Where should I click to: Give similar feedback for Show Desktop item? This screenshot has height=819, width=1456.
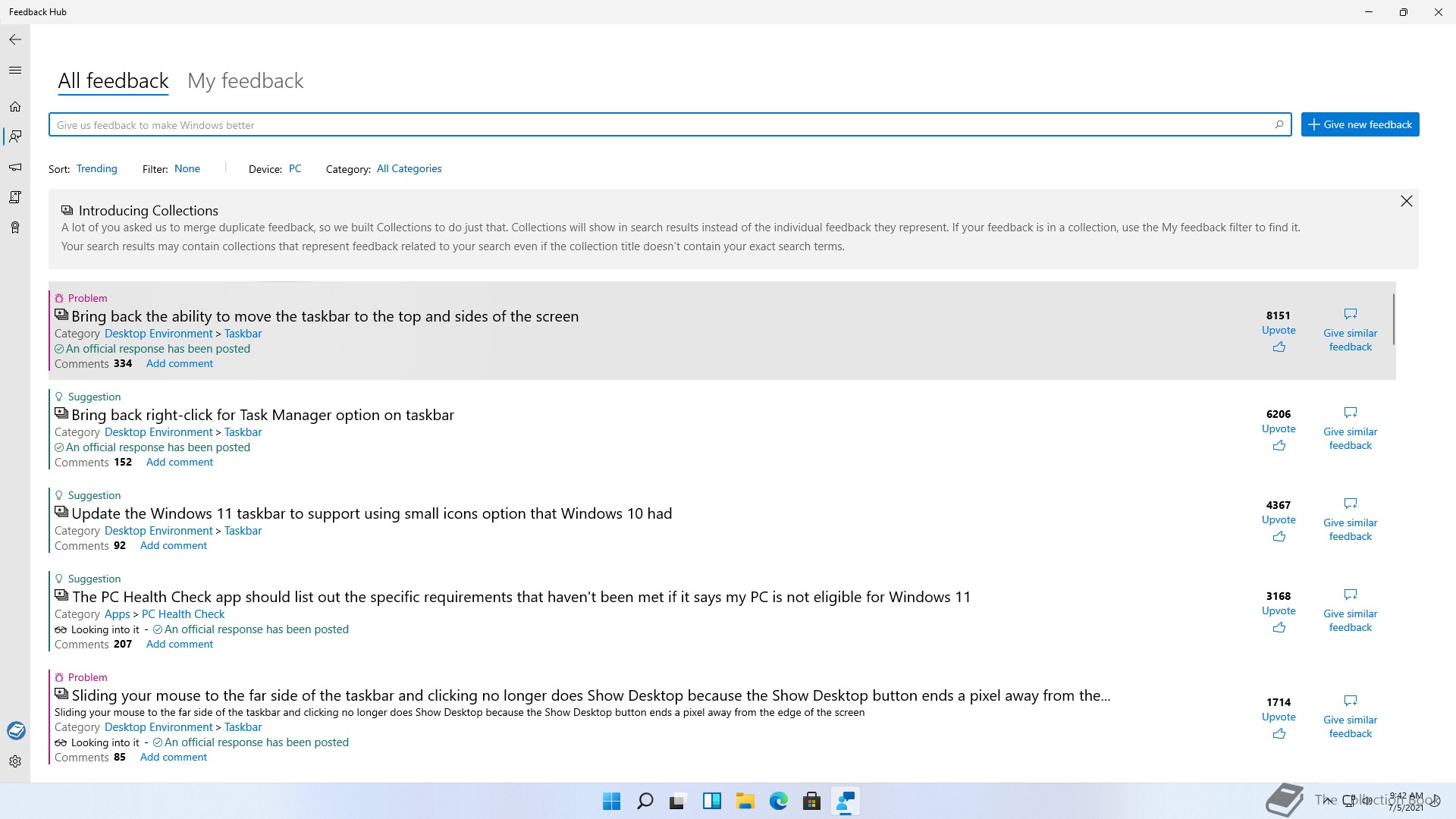(x=1350, y=717)
